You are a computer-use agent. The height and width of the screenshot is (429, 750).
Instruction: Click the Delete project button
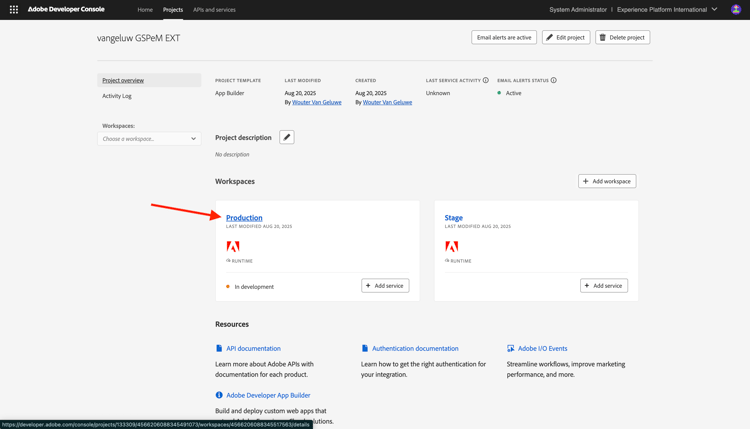(622, 37)
